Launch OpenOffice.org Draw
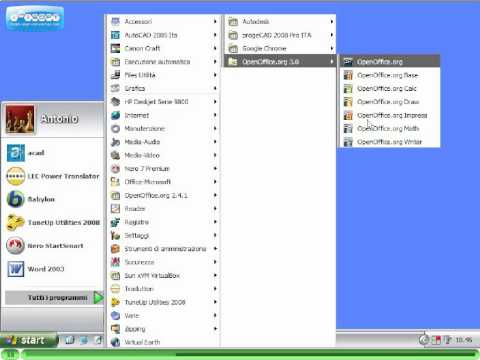This screenshot has width=480, height=360. 390,102
